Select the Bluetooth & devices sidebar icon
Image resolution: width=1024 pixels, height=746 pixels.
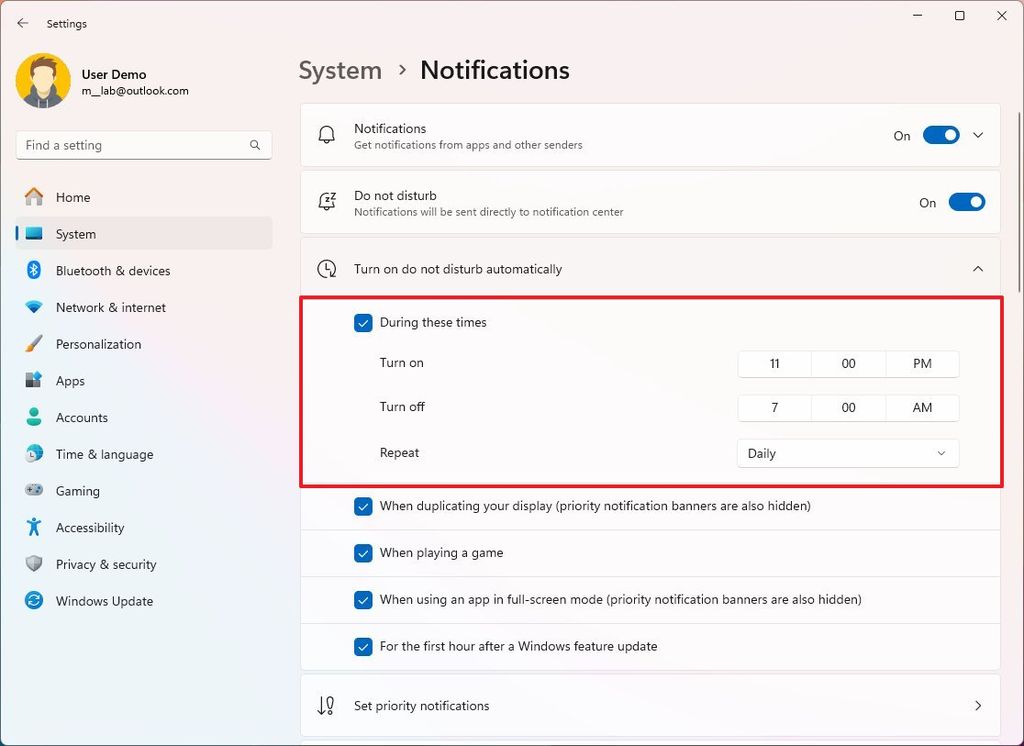31,270
